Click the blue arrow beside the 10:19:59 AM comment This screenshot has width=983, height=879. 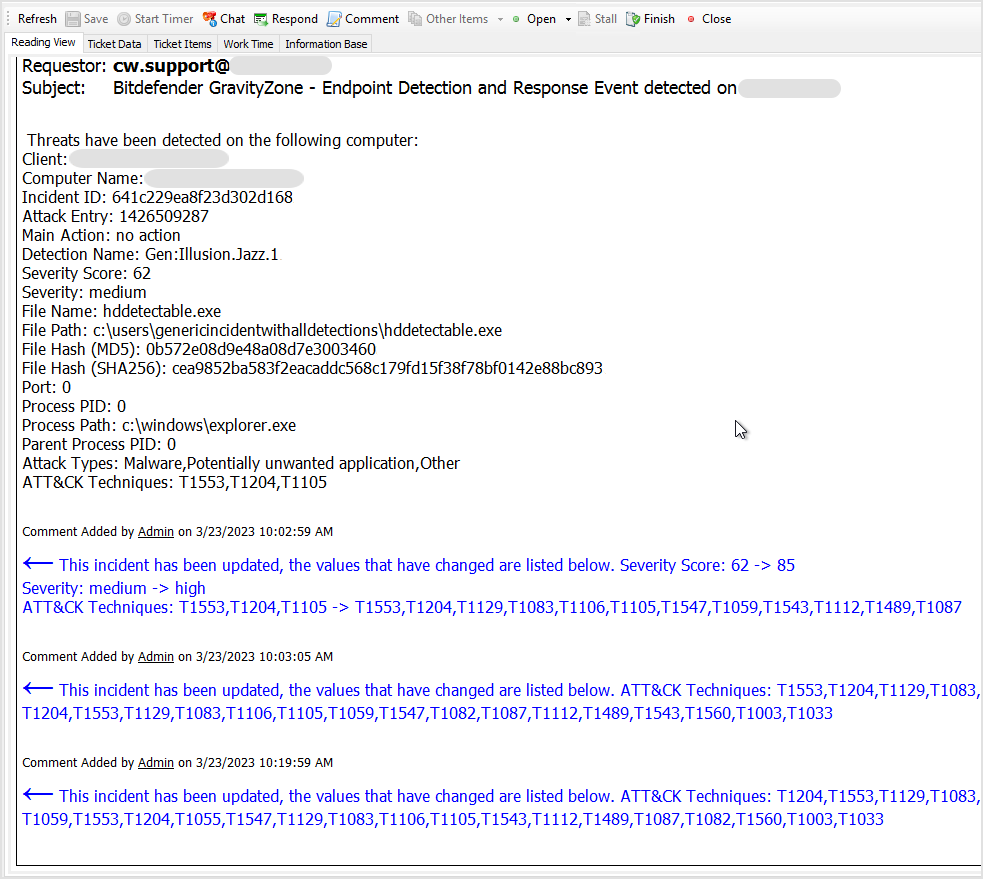pyautogui.click(x=37, y=793)
